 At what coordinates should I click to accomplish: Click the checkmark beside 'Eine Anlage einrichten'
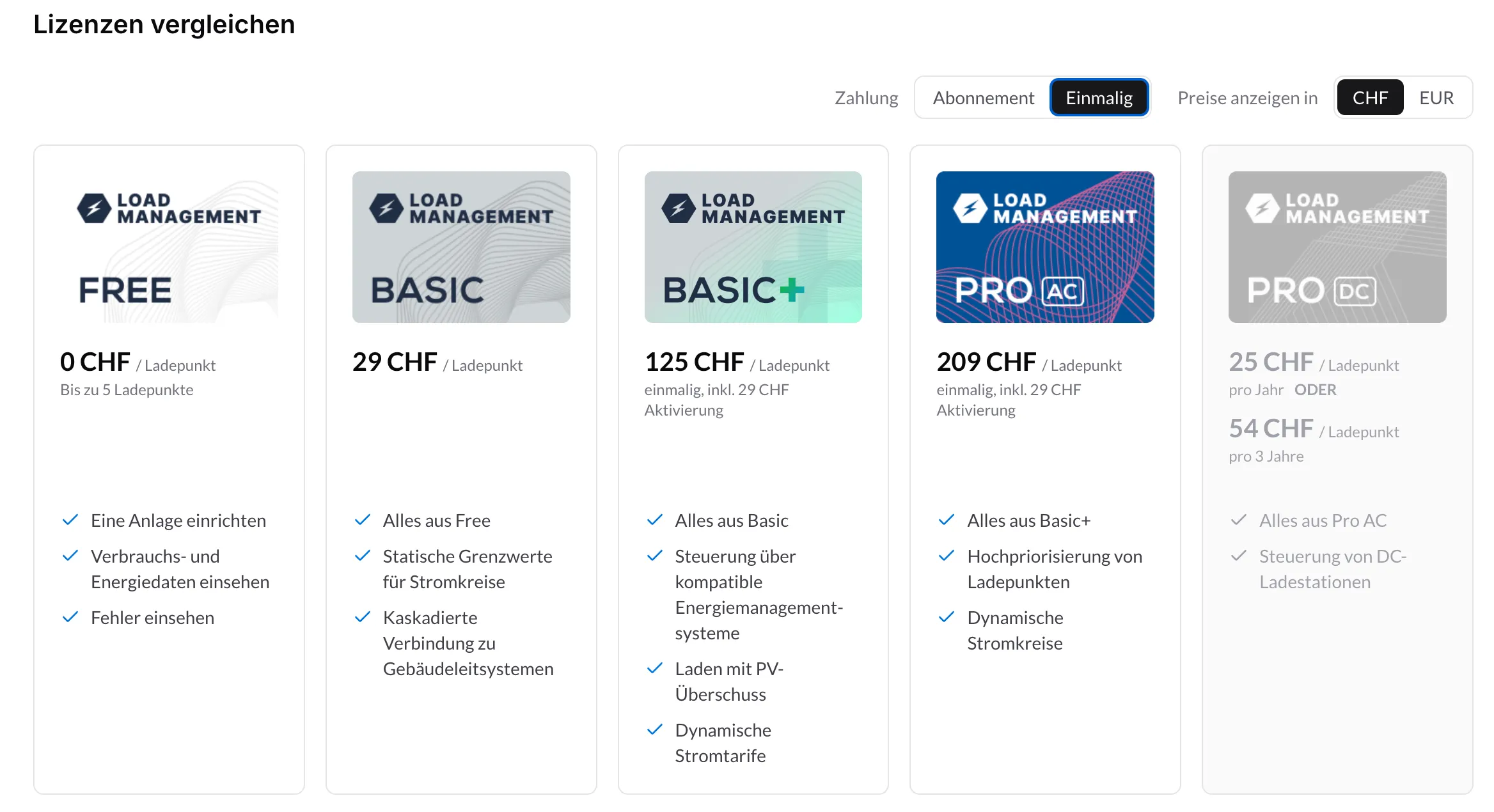(70, 520)
